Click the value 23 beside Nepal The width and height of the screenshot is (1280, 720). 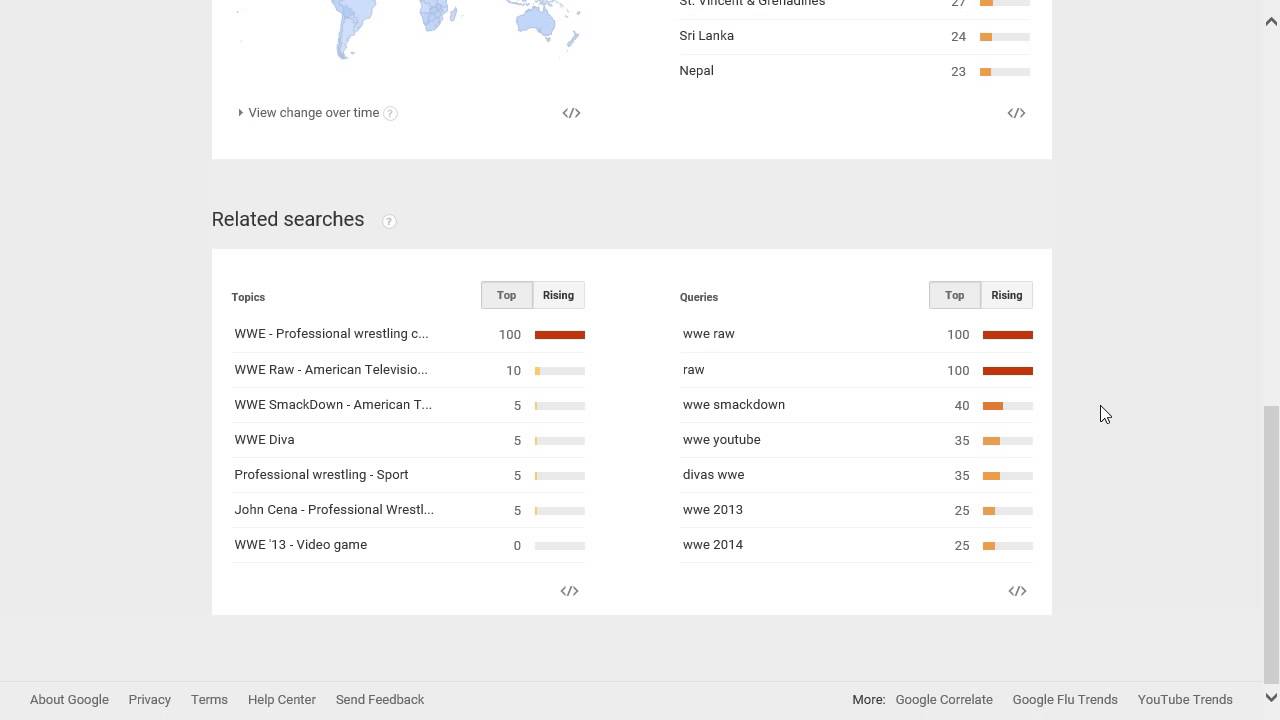[x=958, y=72]
